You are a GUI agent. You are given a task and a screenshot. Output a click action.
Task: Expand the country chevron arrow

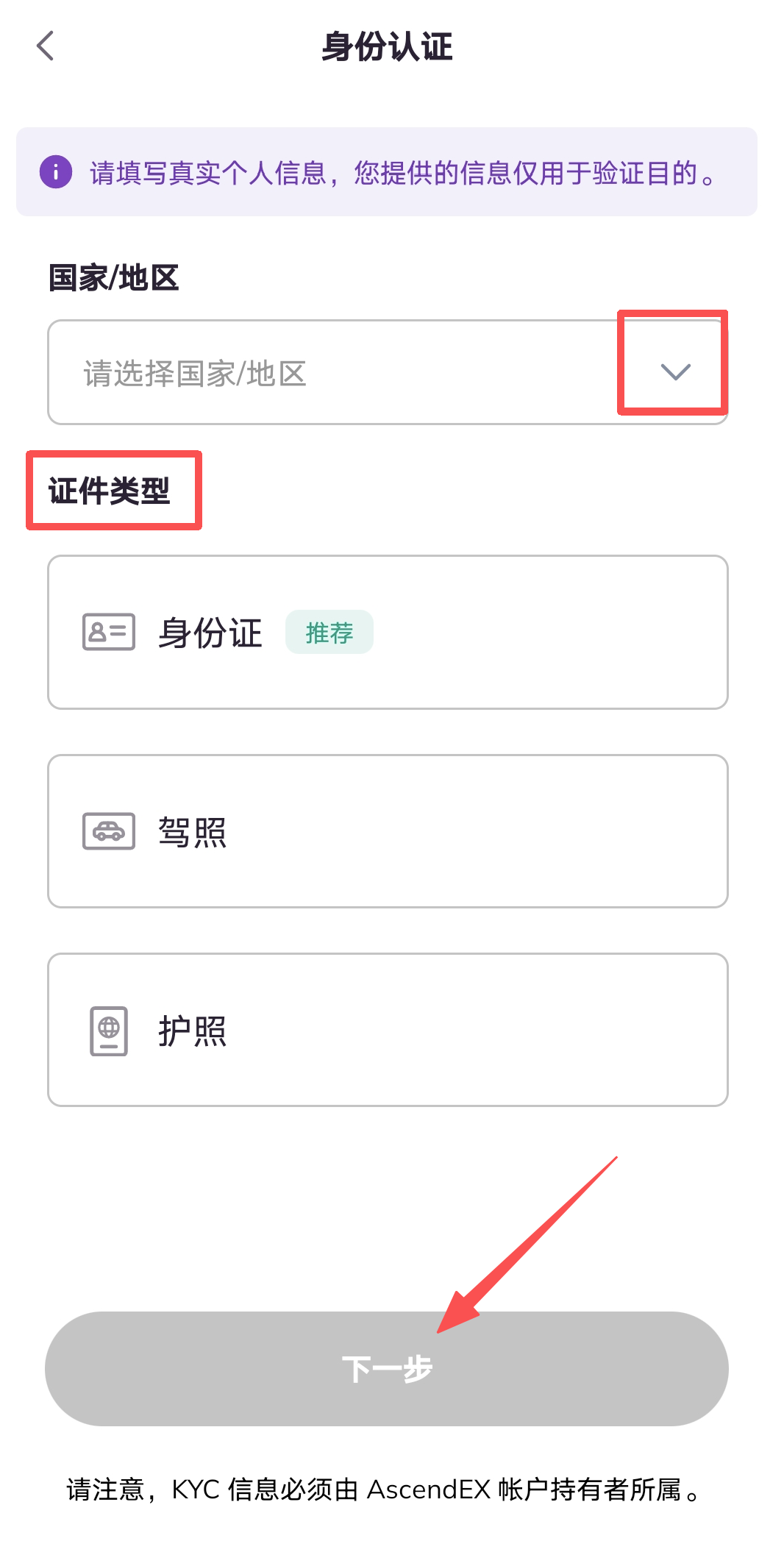coord(675,371)
